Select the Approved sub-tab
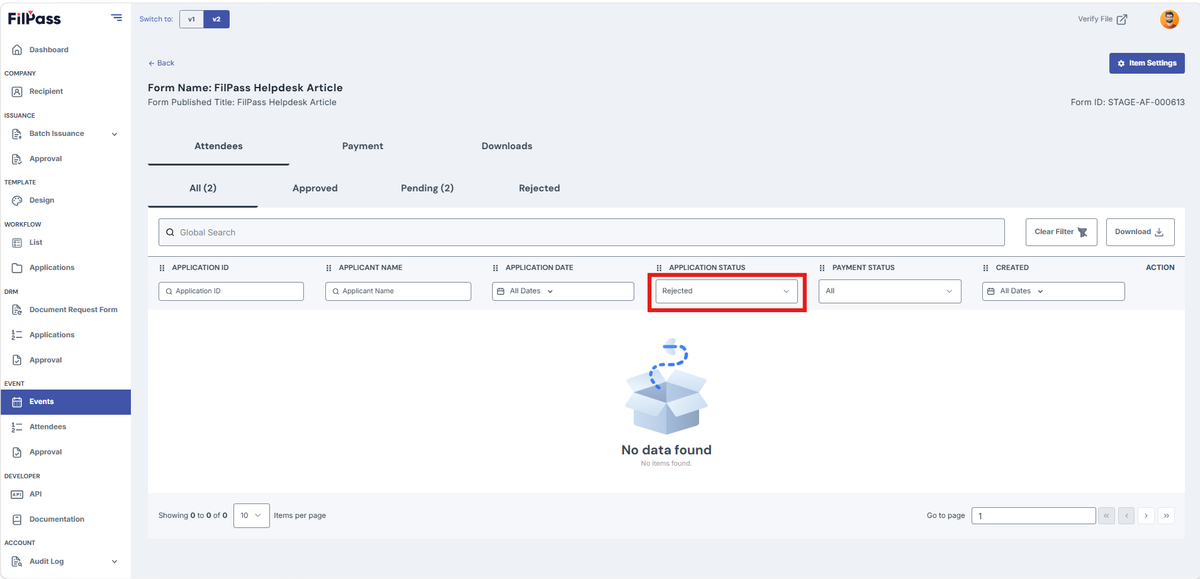 [315, 188]
